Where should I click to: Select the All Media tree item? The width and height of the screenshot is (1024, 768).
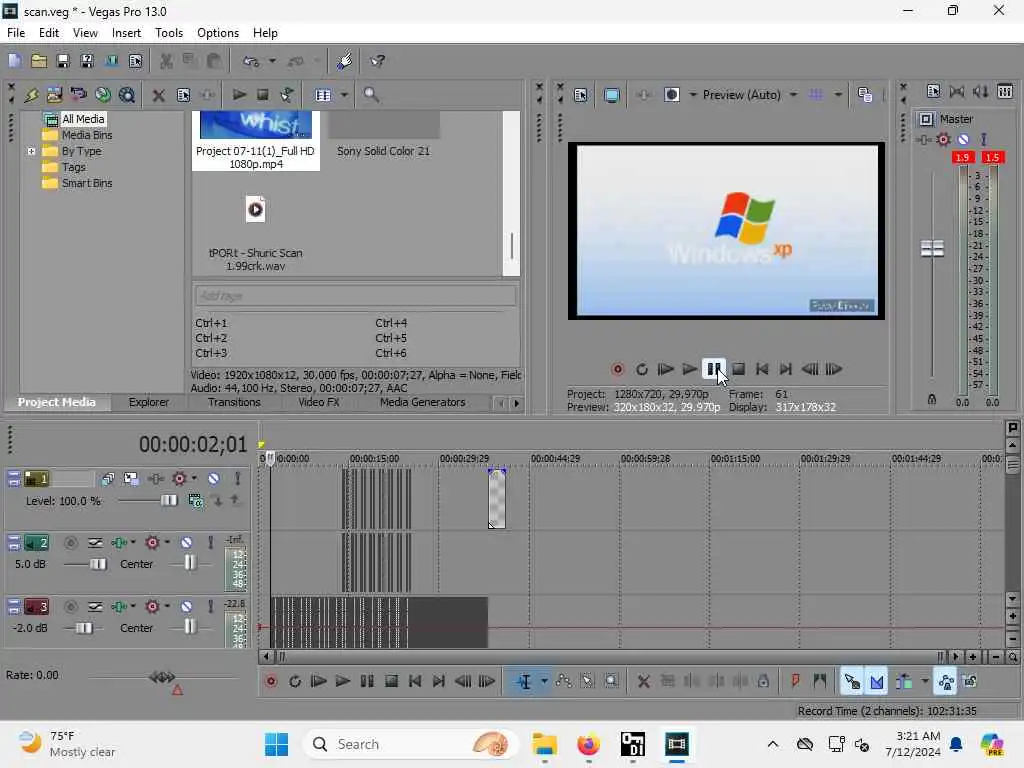[x=82, y=119]
